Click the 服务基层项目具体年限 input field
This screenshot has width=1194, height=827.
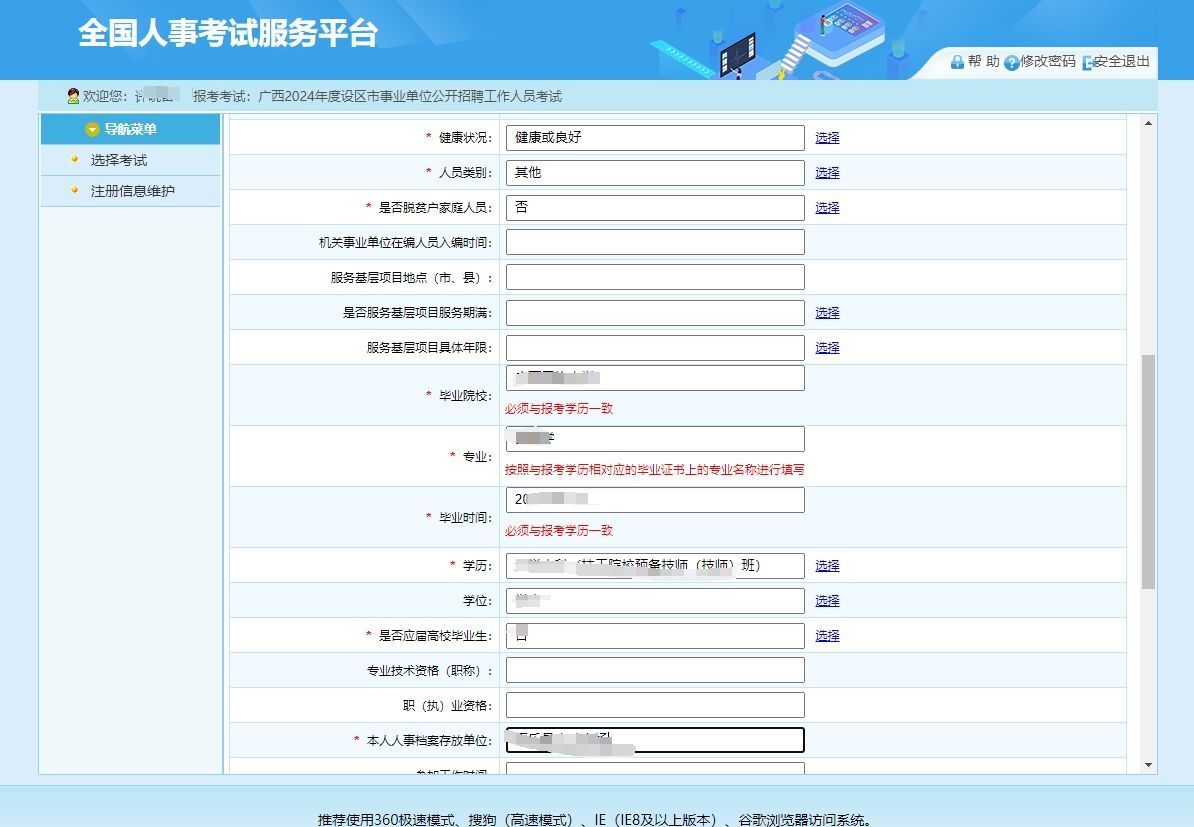(655, 348)
